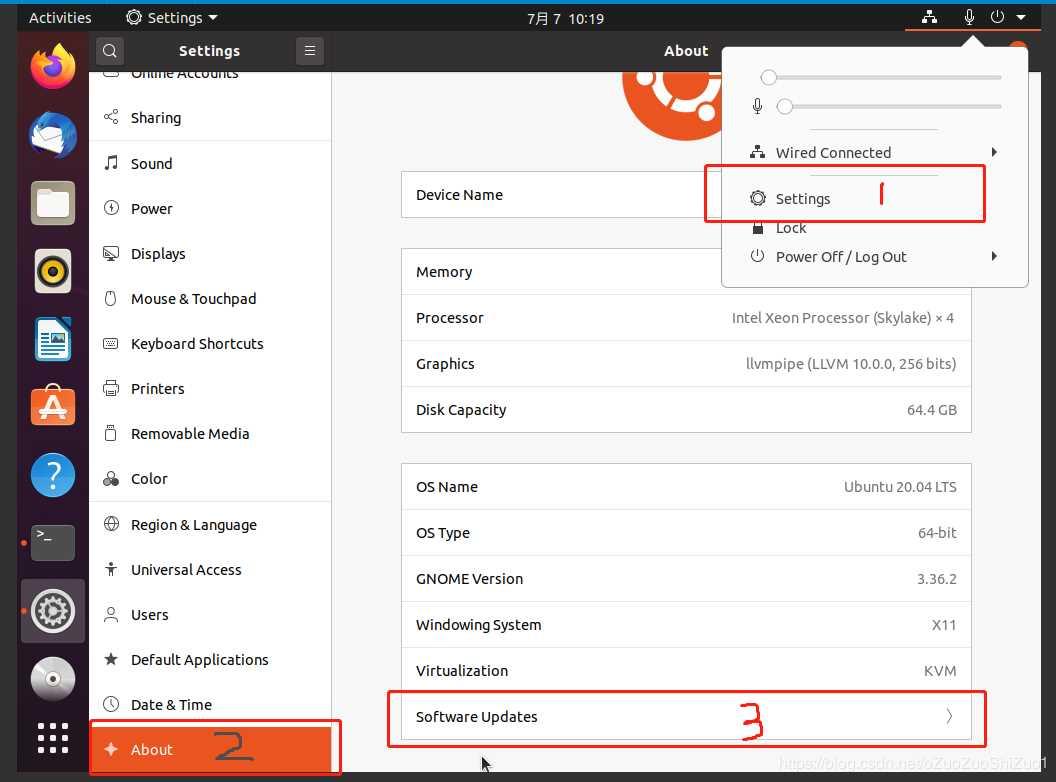Open the Software Updates row

point(686,717)
